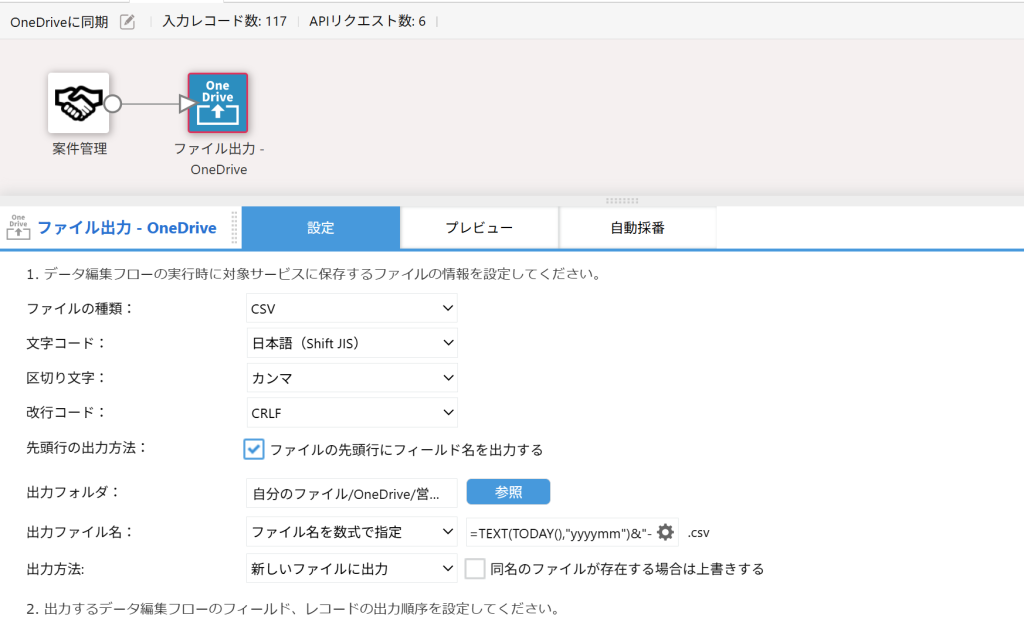Select the OneDrive file output node

(x=217, y=103)
